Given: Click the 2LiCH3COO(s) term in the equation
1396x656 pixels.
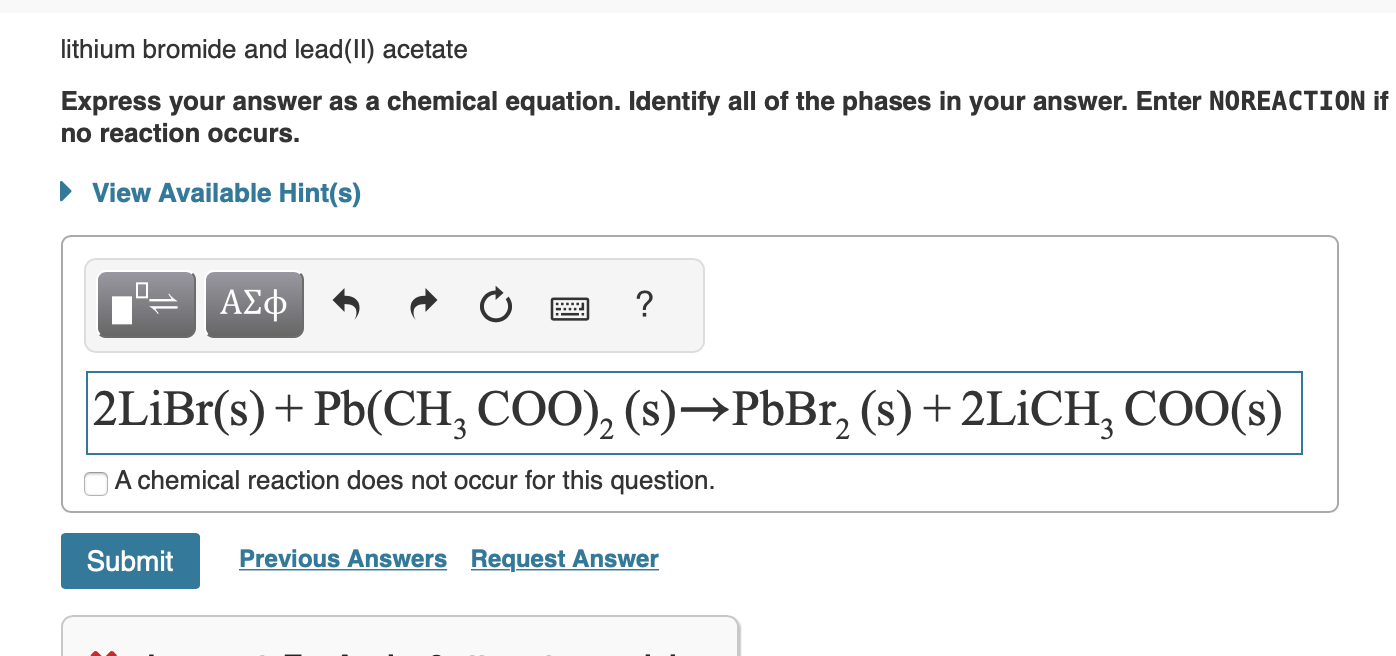Looking at the screenshot, I should click(x=1120, y=411).
